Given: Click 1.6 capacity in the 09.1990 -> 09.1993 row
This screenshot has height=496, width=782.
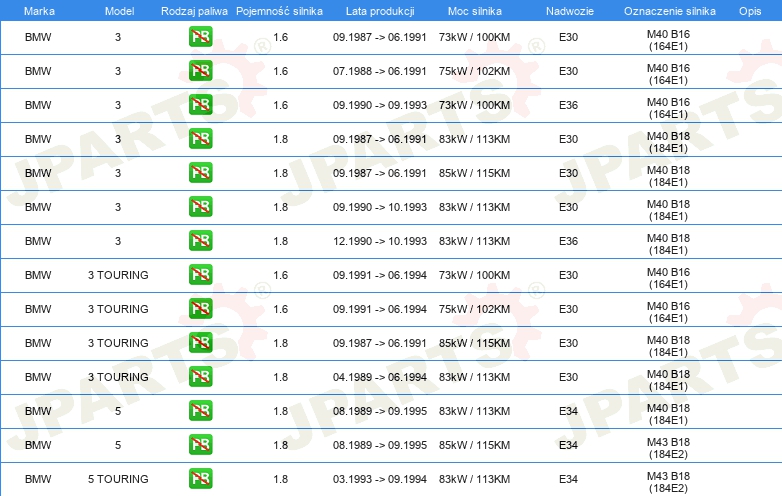Looking at the screenshot, I should click(x=280, y=105).
